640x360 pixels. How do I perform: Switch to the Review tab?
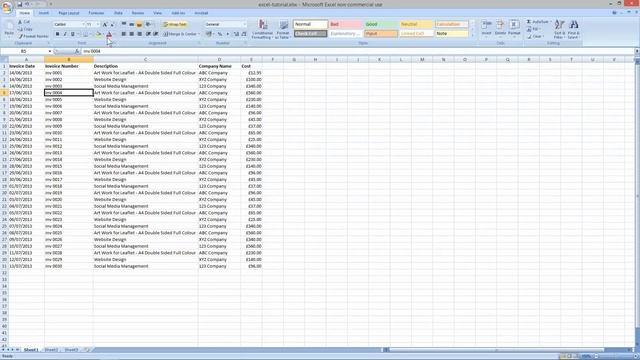[x=138, y=13]
